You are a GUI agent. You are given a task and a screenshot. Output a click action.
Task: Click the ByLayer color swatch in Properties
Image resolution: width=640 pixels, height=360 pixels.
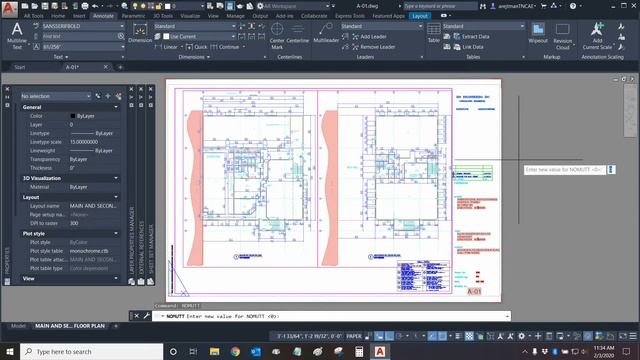pos(73,116)
